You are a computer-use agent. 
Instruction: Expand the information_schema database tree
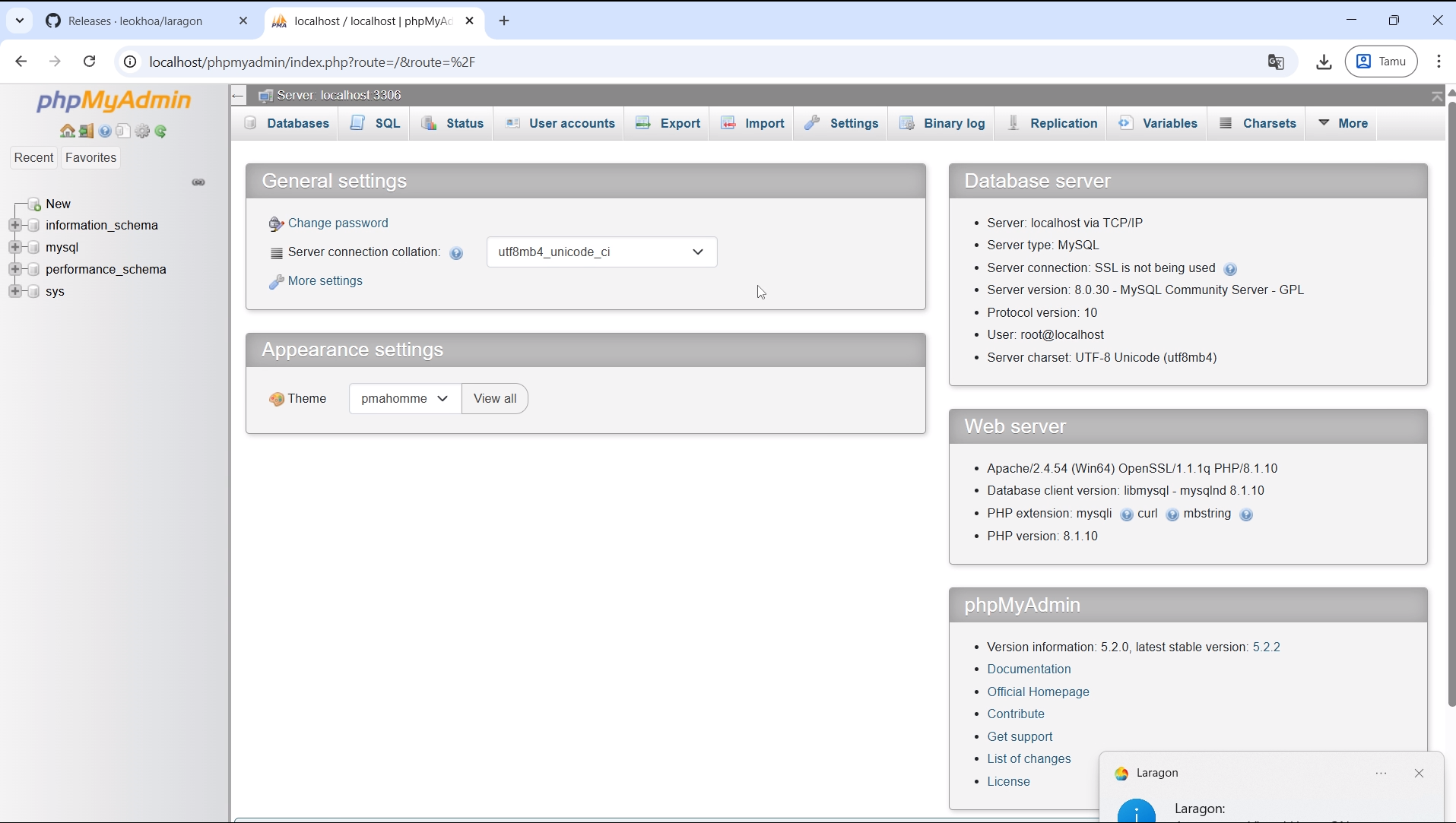tap(14, 225)
